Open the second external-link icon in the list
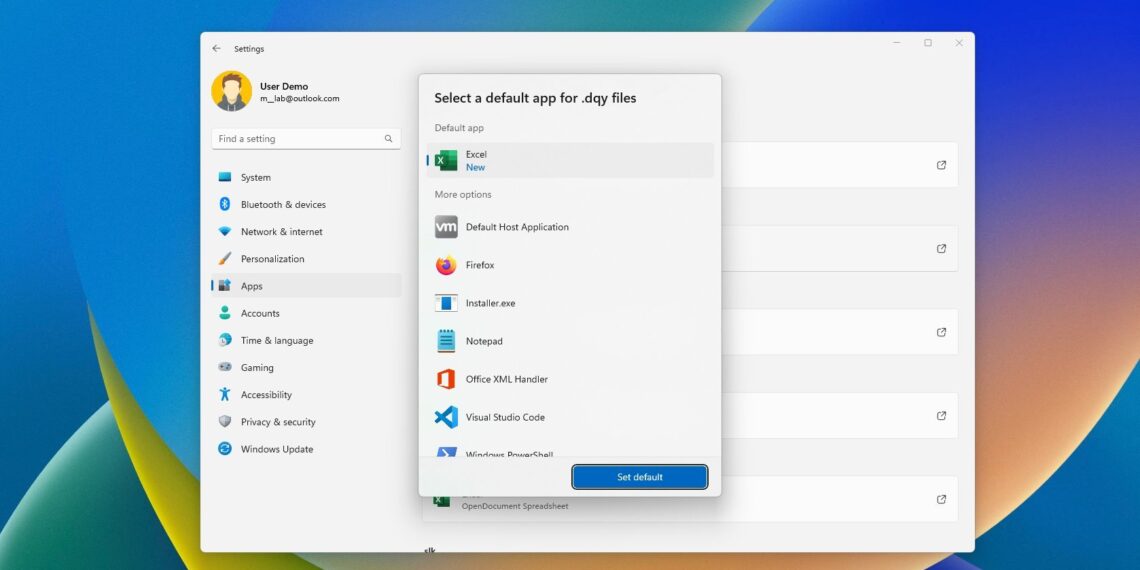 point(942,249)
